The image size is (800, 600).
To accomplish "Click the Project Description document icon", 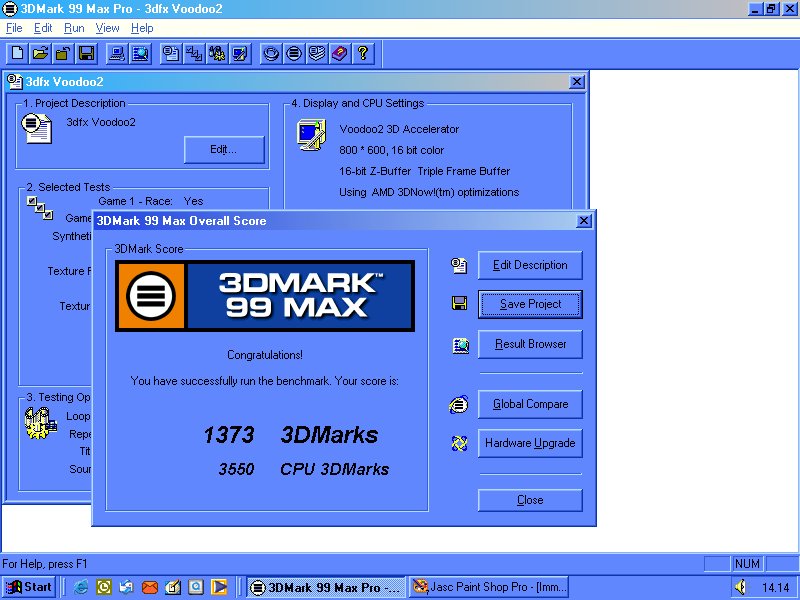I will pyautogui.click(x=36, y=128).
